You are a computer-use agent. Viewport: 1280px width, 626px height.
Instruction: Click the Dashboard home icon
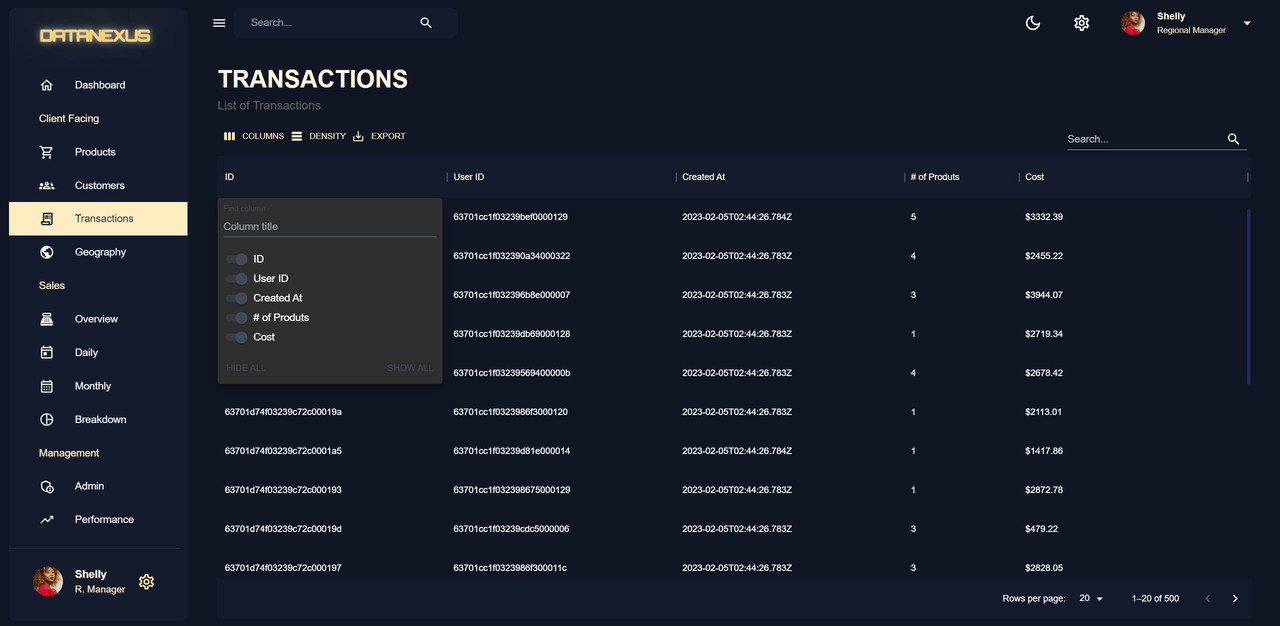click(x=46, y=85)
